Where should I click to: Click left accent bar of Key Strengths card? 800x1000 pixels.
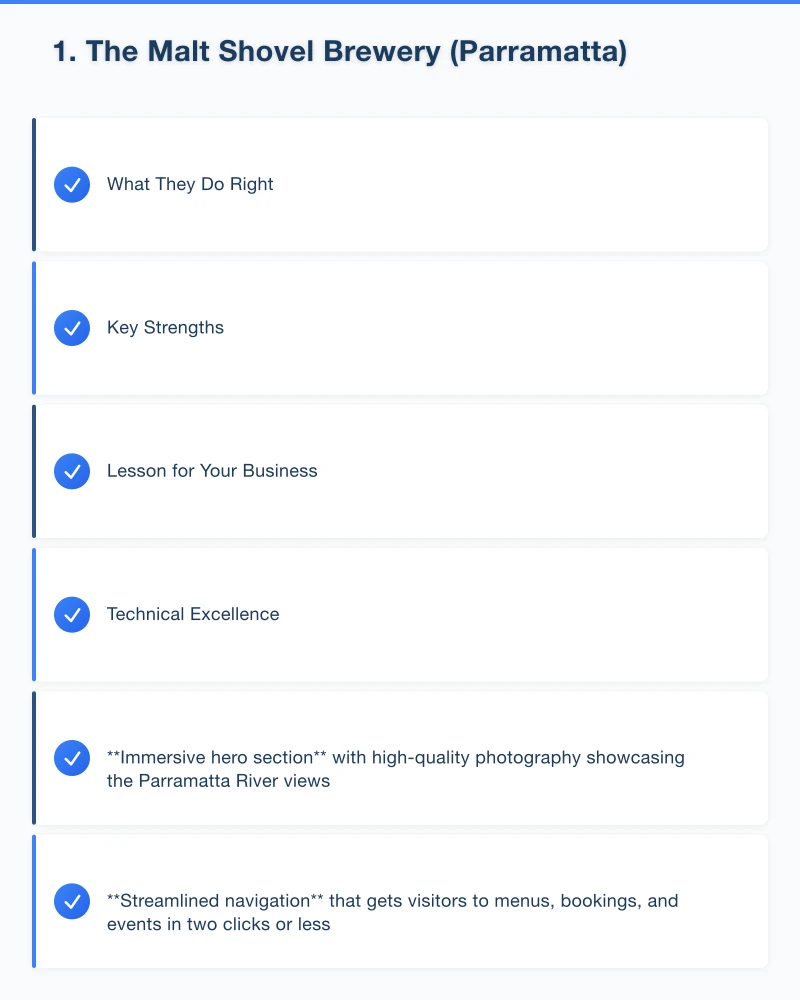[34, 328]
